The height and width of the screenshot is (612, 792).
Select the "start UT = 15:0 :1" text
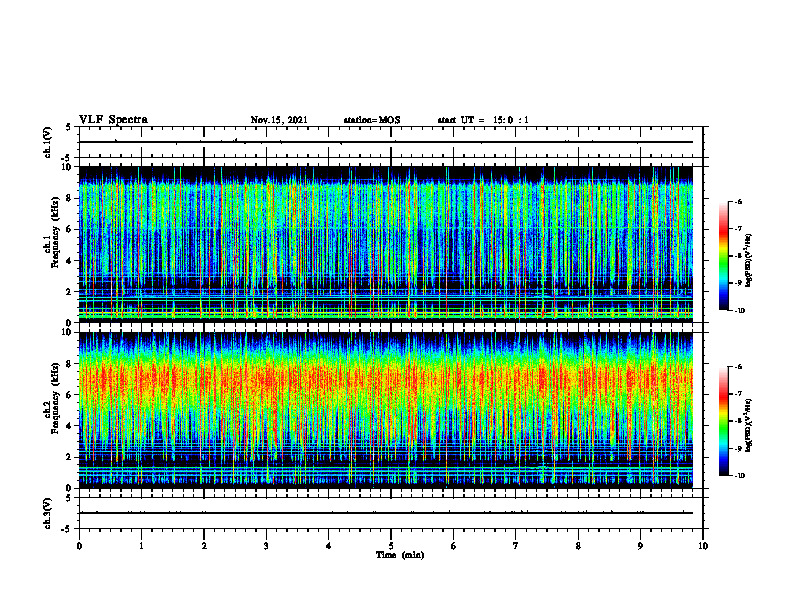483,120
